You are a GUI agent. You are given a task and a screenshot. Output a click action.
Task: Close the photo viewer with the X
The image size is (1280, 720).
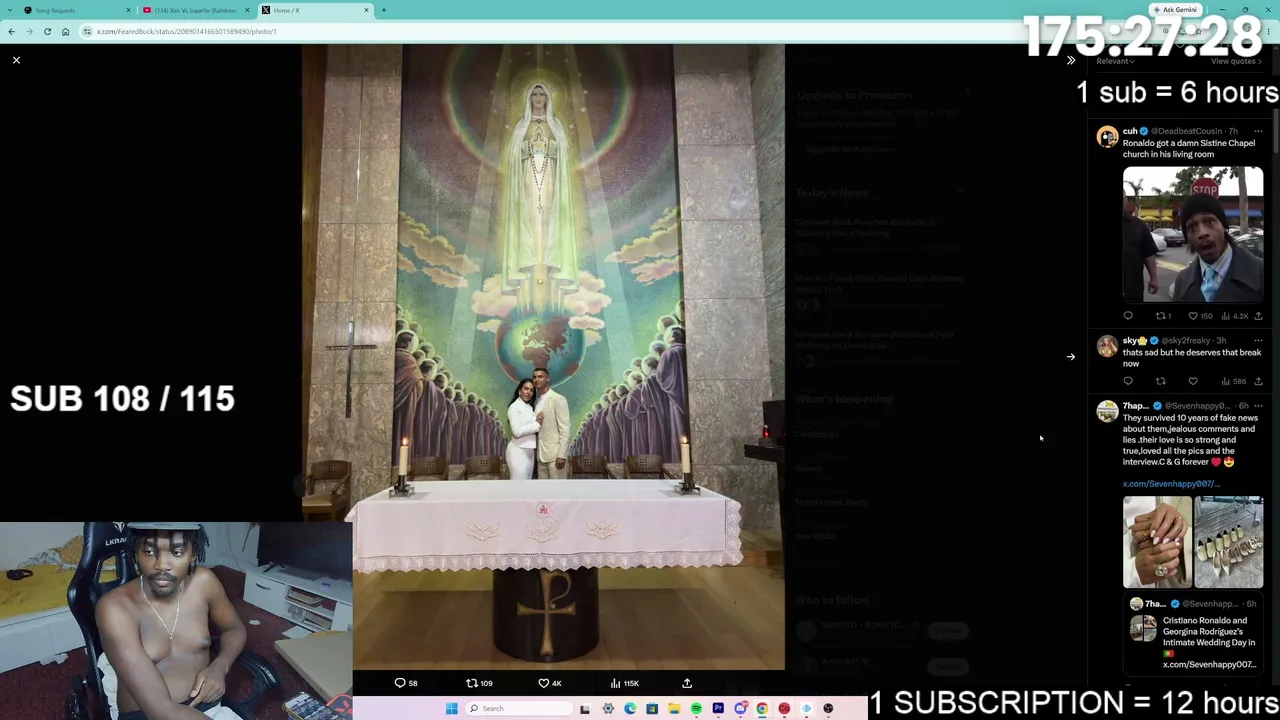[16, 60]
